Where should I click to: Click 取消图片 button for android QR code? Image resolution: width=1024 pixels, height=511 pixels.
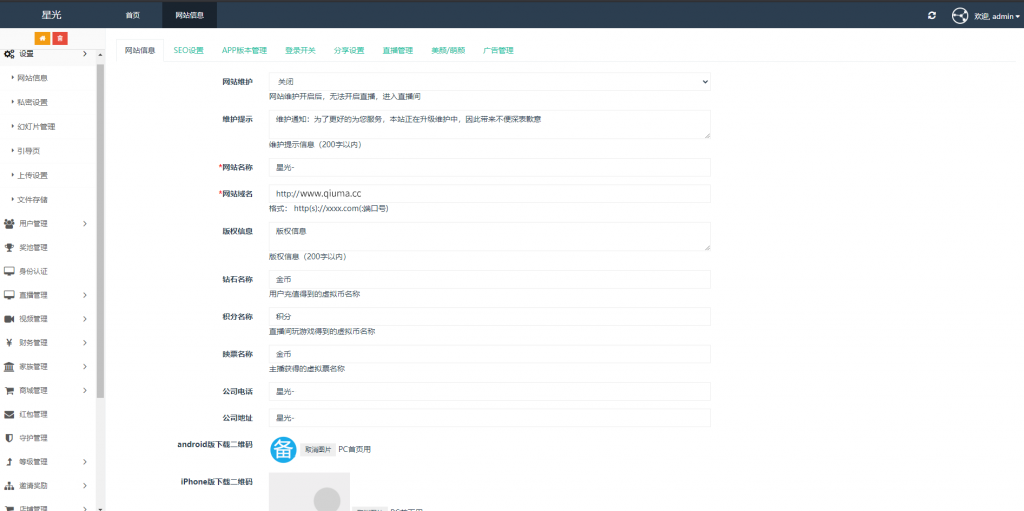[x=318, y=450]
